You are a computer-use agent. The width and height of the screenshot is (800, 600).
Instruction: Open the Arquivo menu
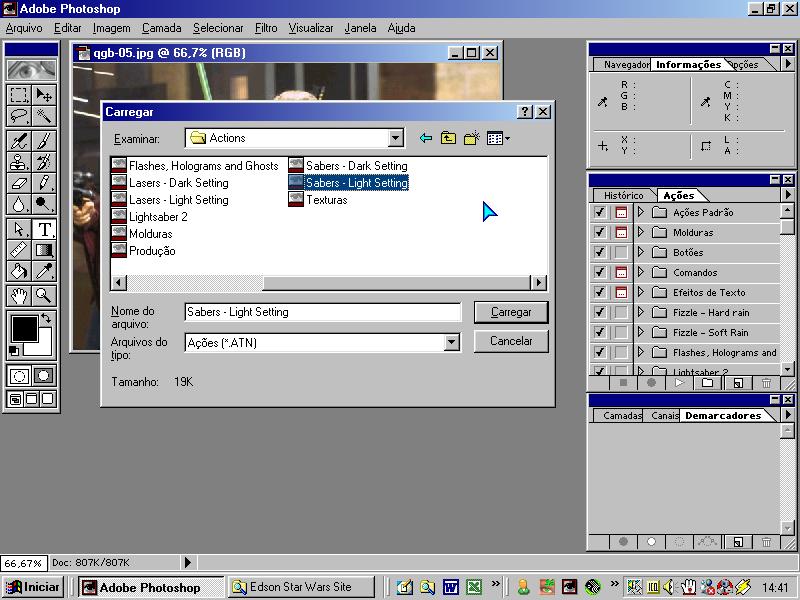[x=24, y=28]
